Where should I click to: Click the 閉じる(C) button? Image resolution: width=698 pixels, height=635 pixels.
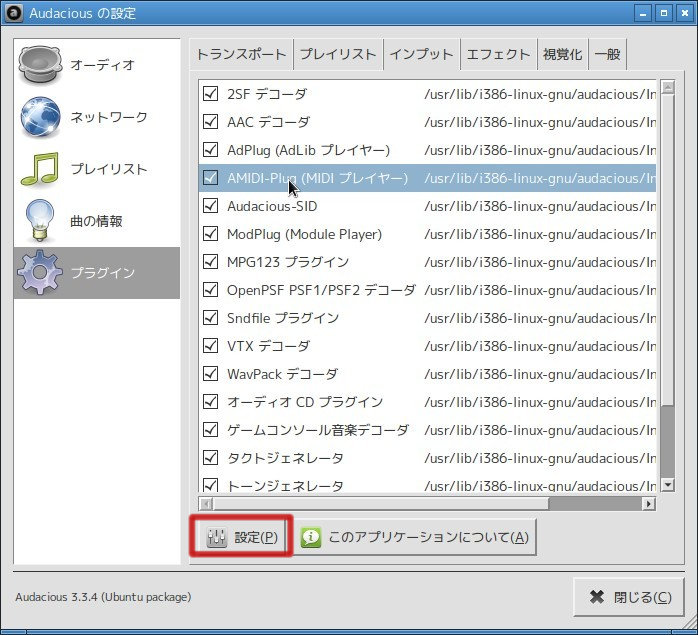tap(629, 597)
